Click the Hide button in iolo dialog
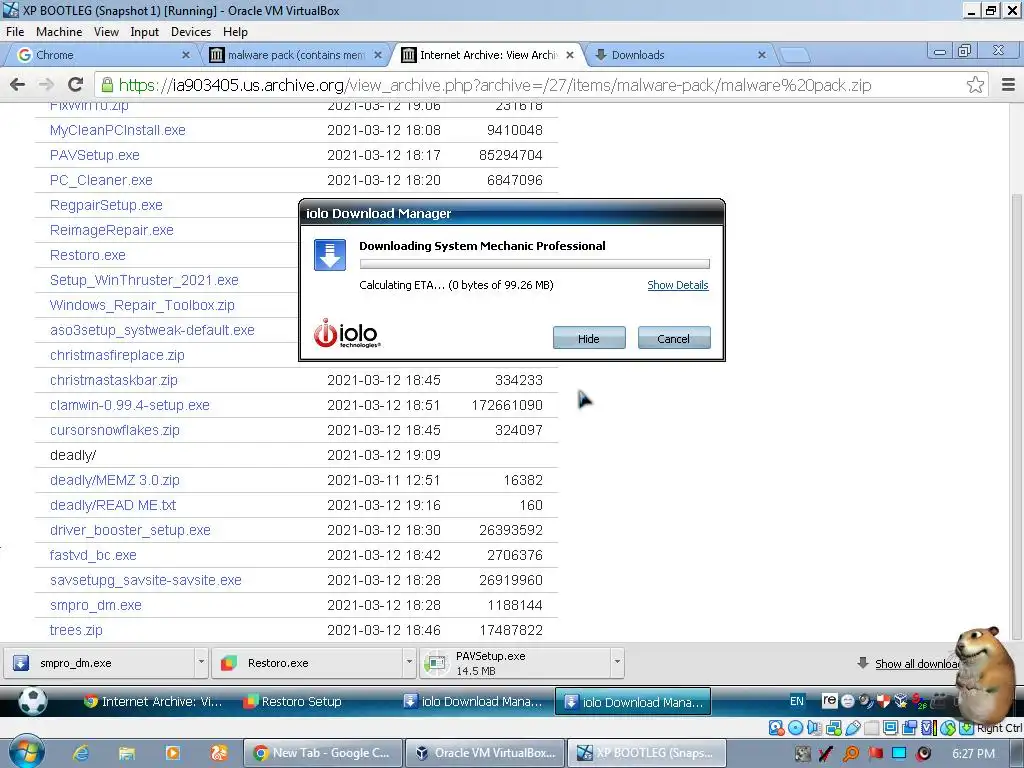 (x=588, y=338)
